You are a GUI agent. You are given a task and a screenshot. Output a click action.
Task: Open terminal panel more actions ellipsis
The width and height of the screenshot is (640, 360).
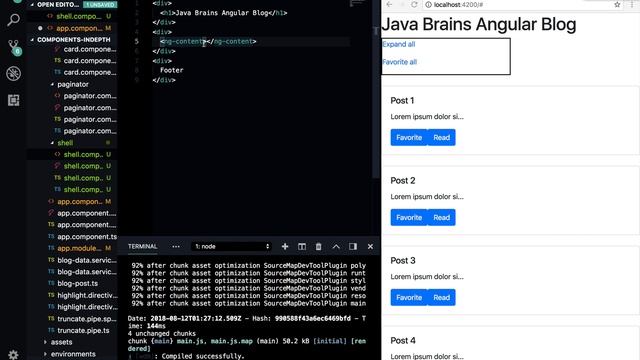tap(176, 247)
